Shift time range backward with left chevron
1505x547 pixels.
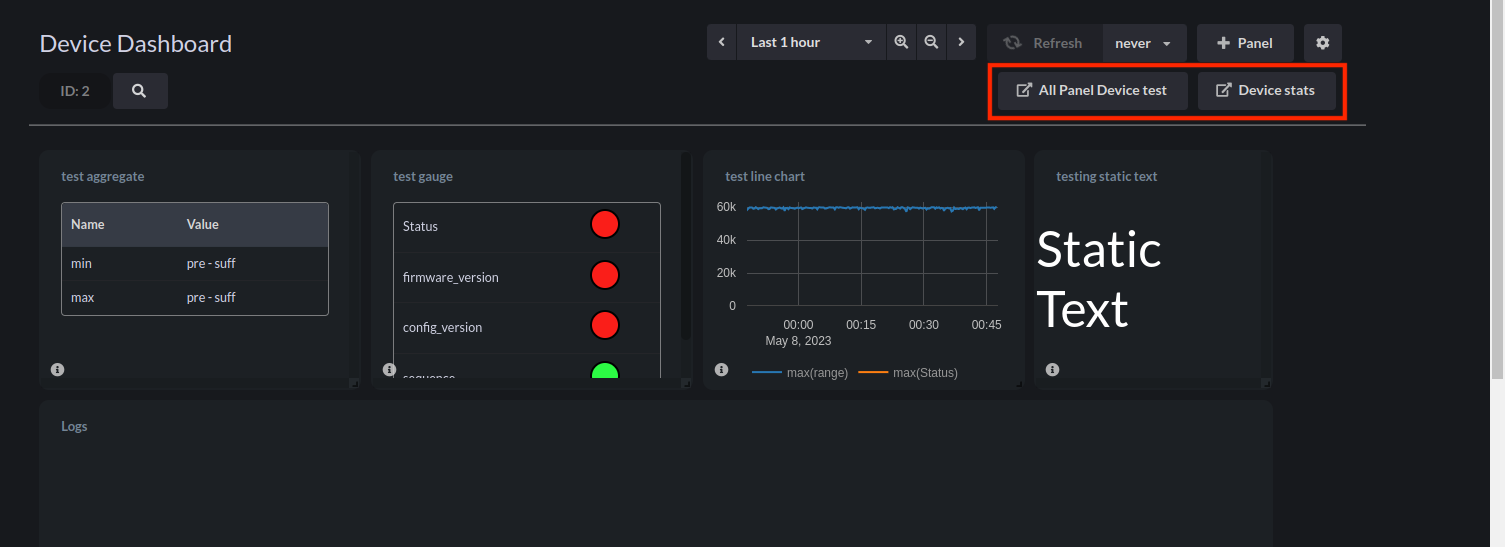click(x=722, y=42)
